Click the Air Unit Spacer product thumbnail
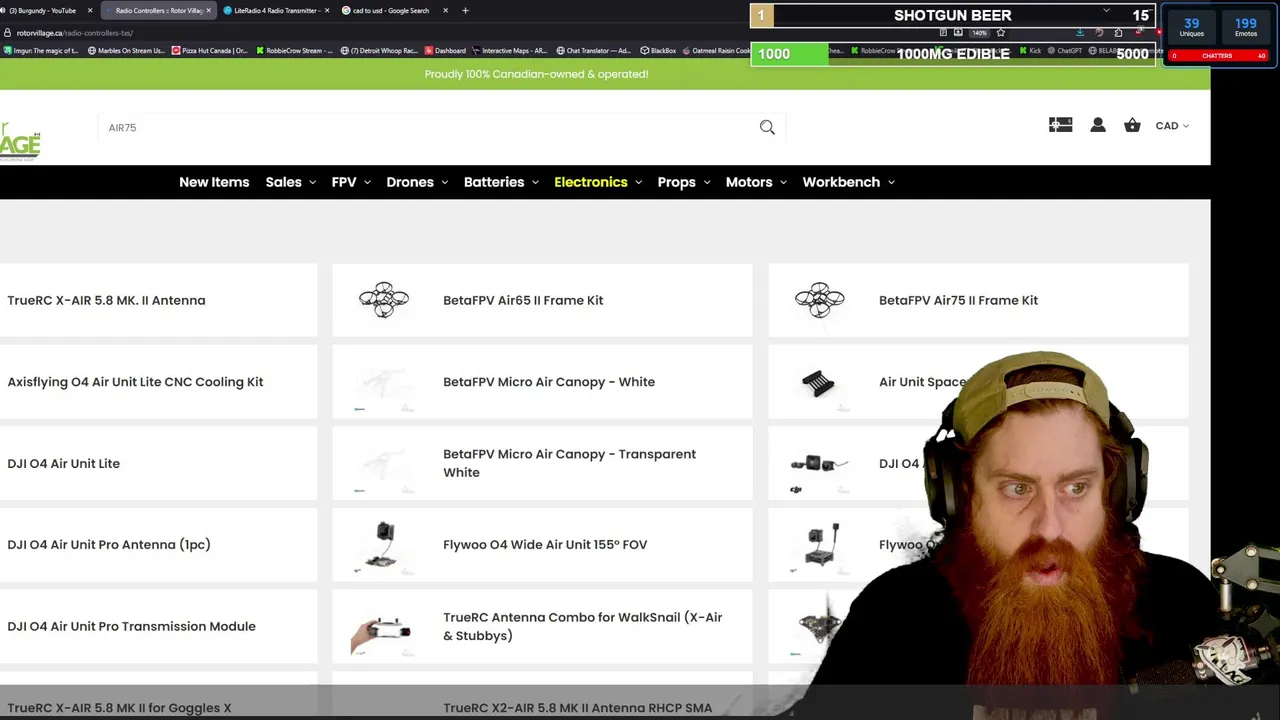The image size is (1280, 720). 818,382
